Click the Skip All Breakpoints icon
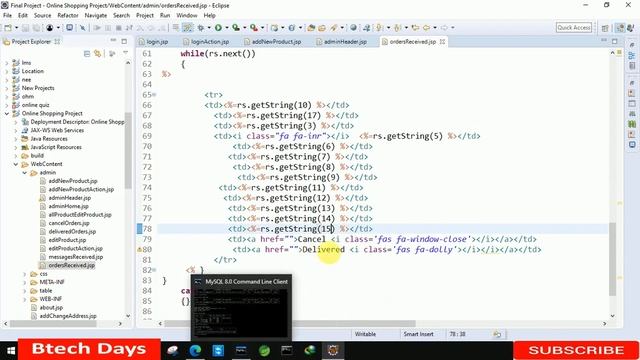This screenshot has width=640, height=360. 82,28
